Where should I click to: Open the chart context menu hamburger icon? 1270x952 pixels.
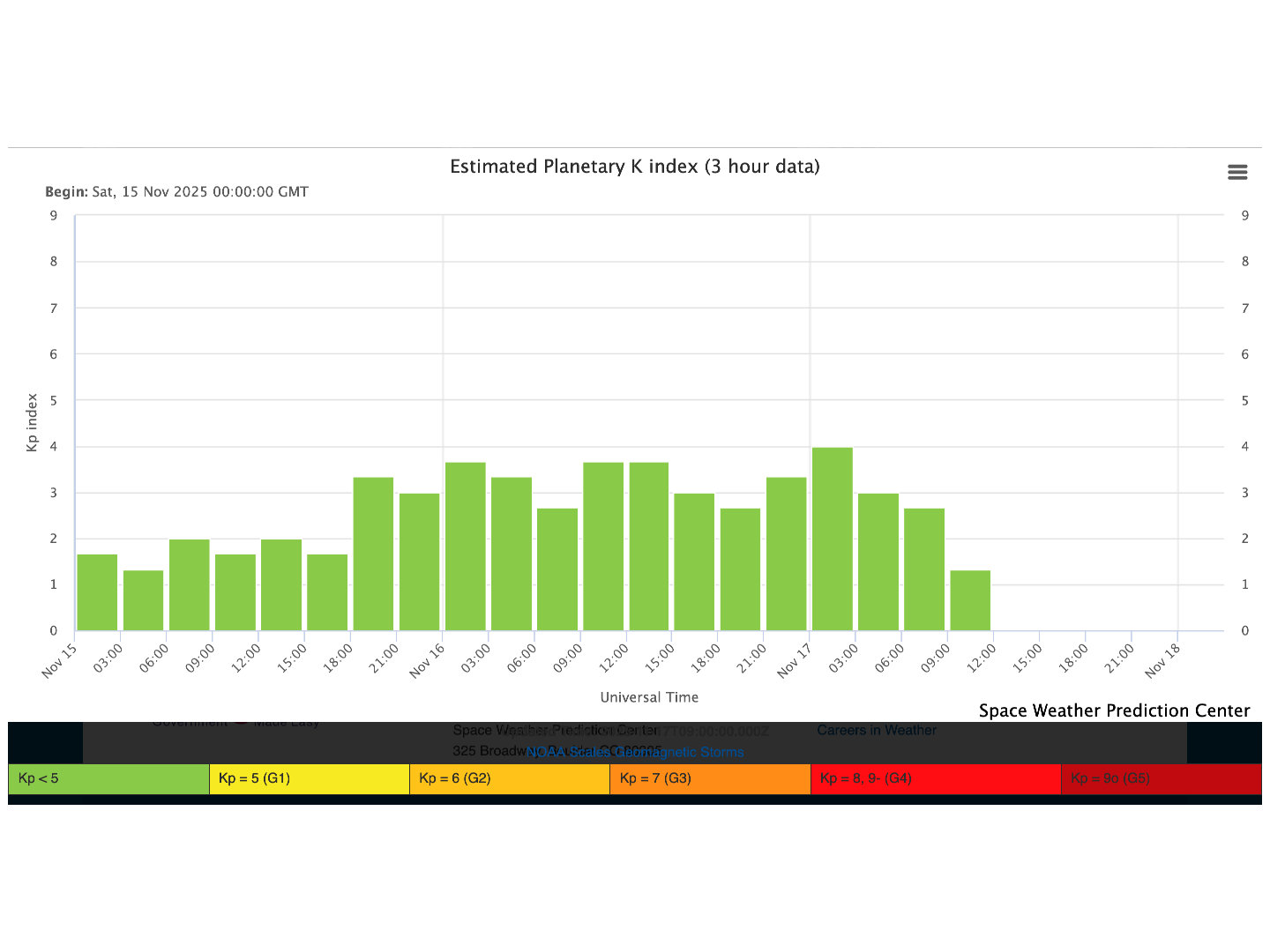(1237, 173)
